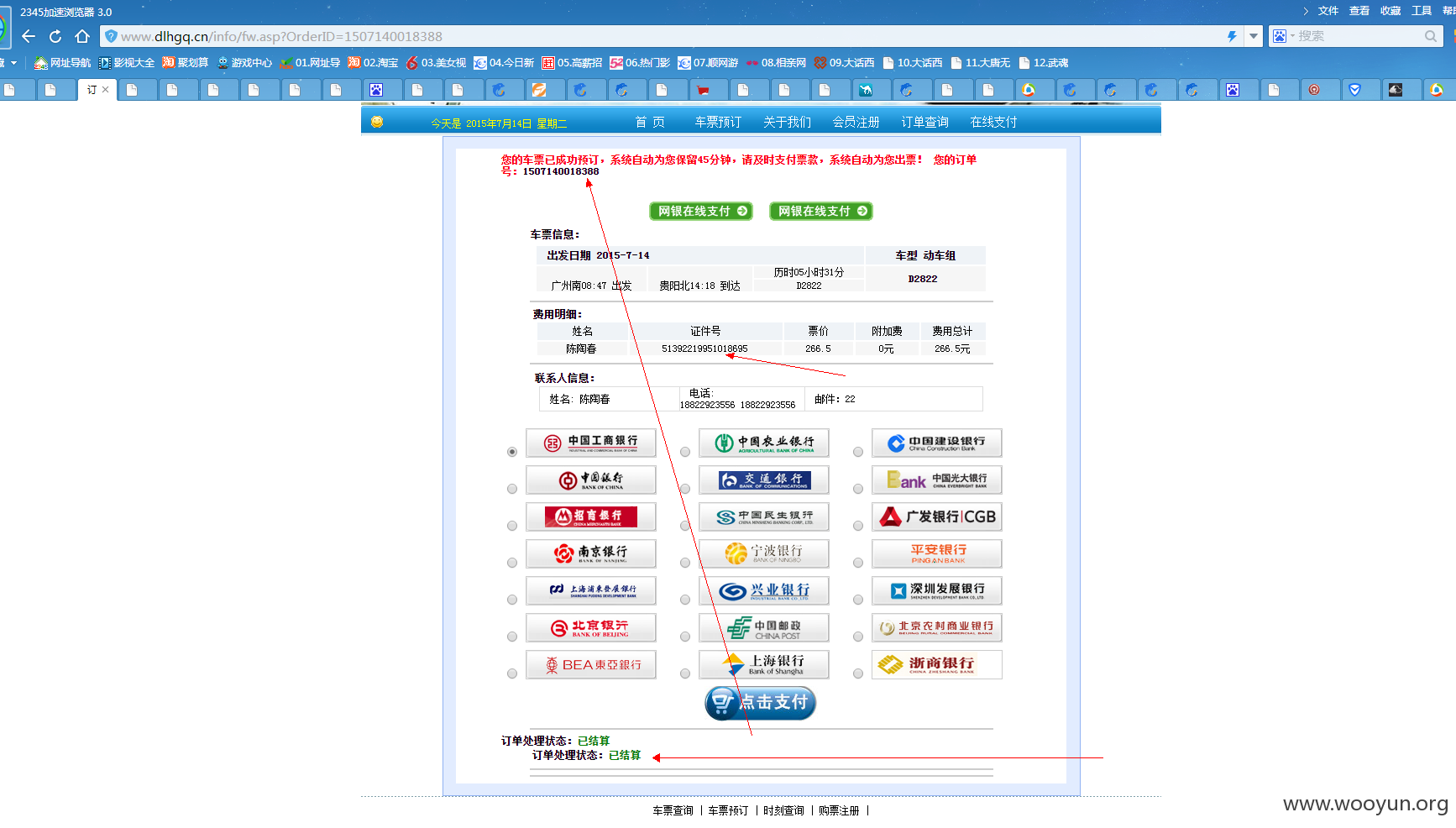
Task: Open the 车票查询 footer link
Action: tap(673, 810)
